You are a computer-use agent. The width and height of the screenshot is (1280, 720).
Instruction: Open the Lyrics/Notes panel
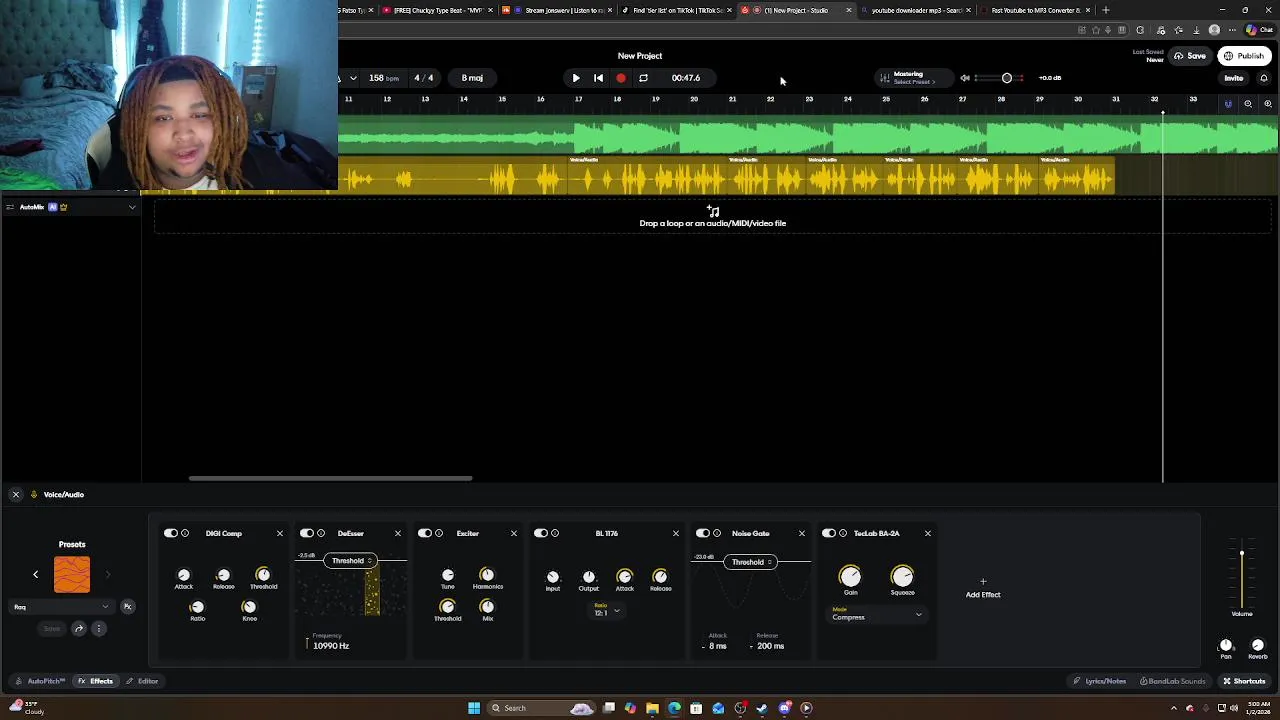tap(1099, 681)
